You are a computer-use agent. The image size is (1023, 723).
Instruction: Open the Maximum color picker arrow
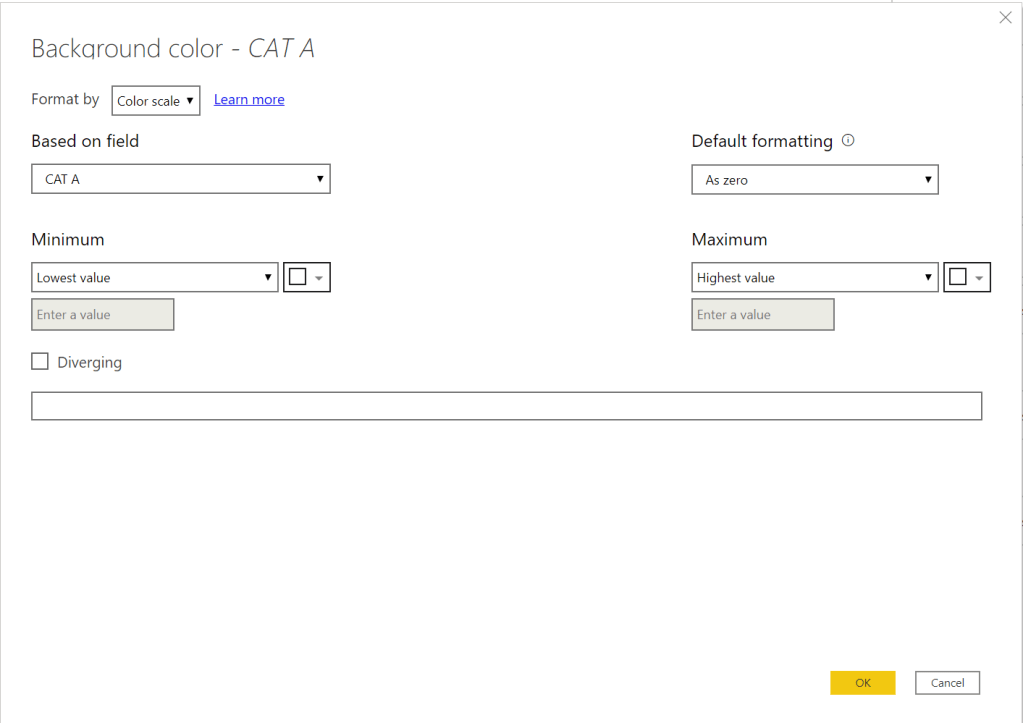[979, 278]
